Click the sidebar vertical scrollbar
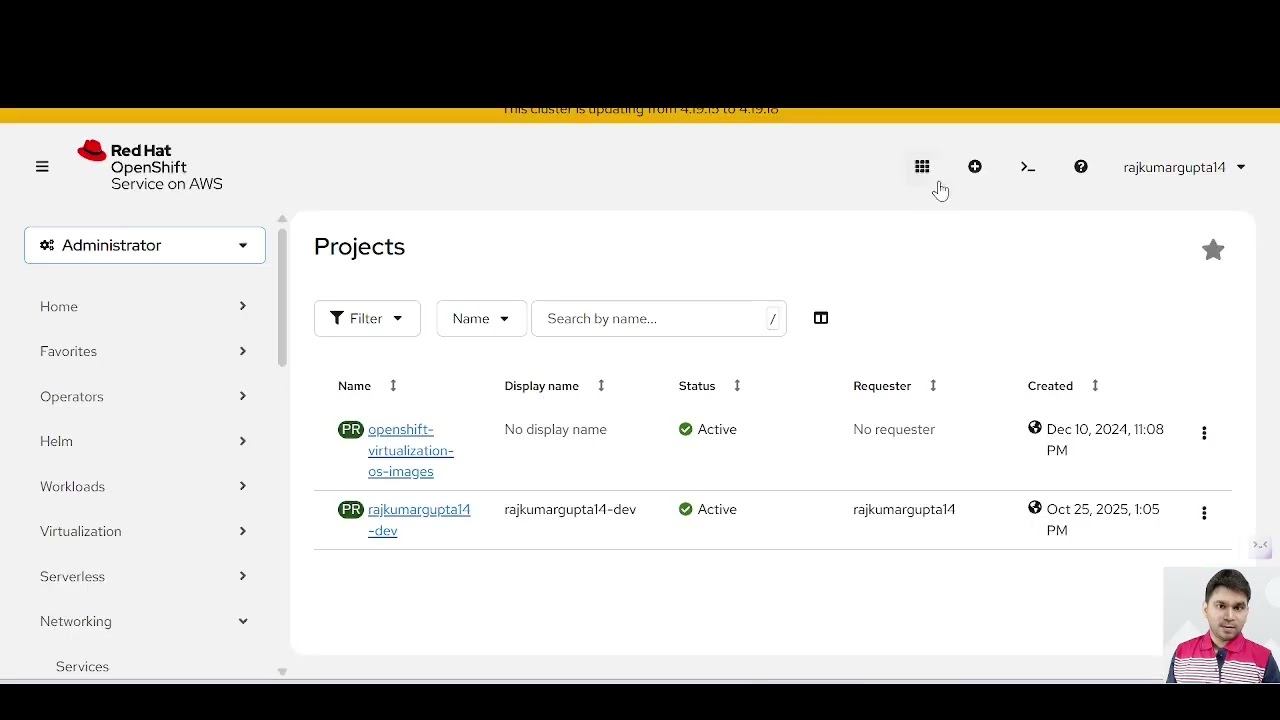This screenshot has width=1280, height=720. click(282, 298)
